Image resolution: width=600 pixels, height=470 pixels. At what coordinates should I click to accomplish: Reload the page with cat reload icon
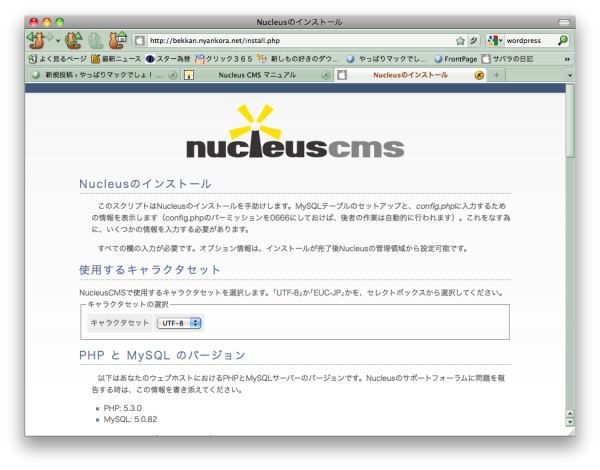click(x=73, y=40)
